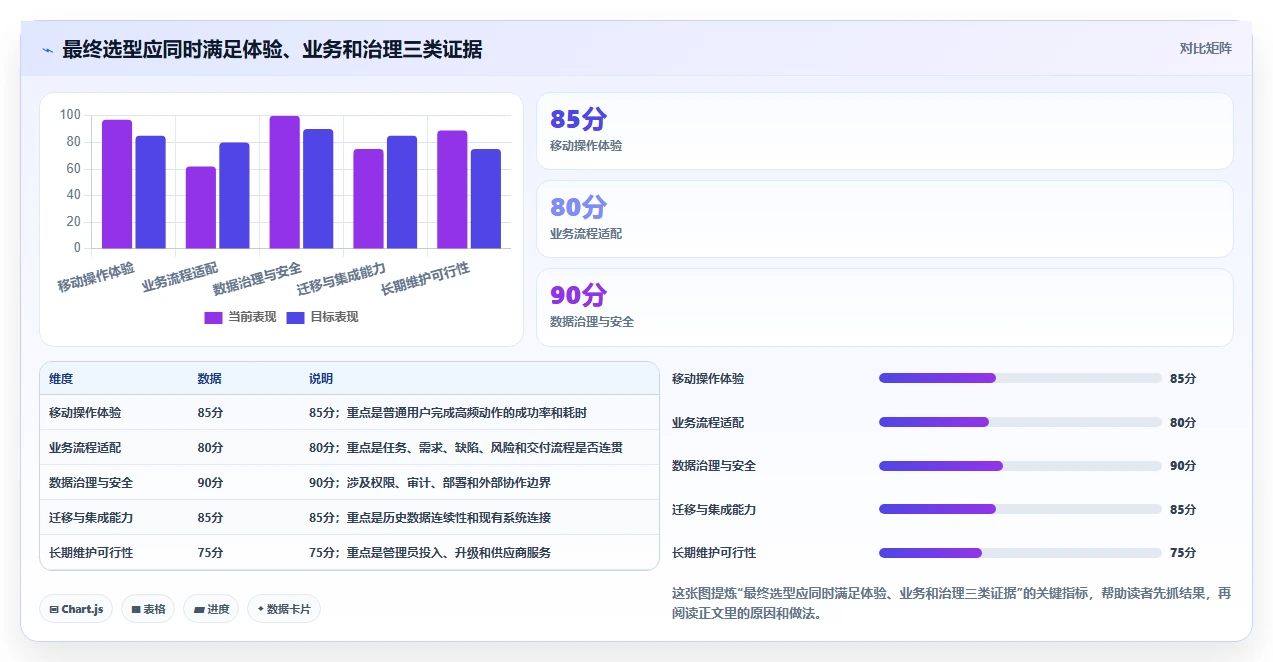Screen dimensions: 1273x662
Task: Click the 目标表现 bar for 长期维护可行性
Action: (x=486, y=199)
